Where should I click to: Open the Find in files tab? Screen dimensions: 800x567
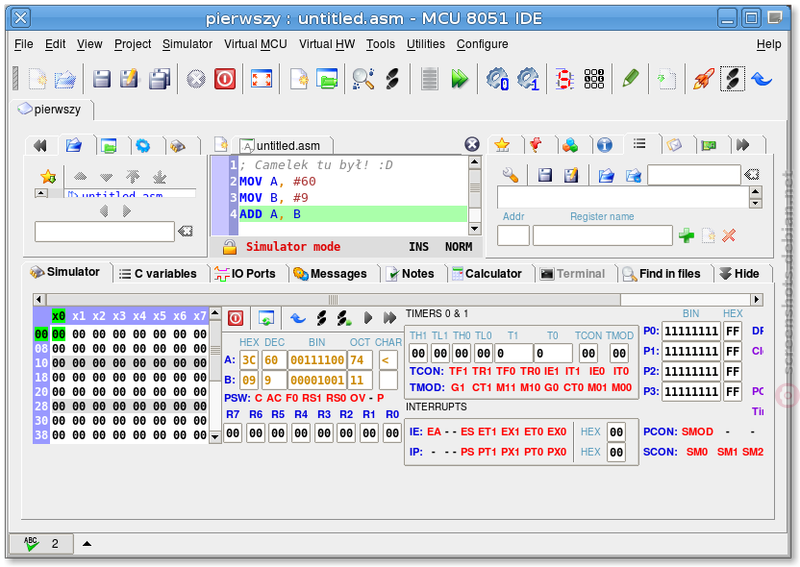[x=662, y=274]
